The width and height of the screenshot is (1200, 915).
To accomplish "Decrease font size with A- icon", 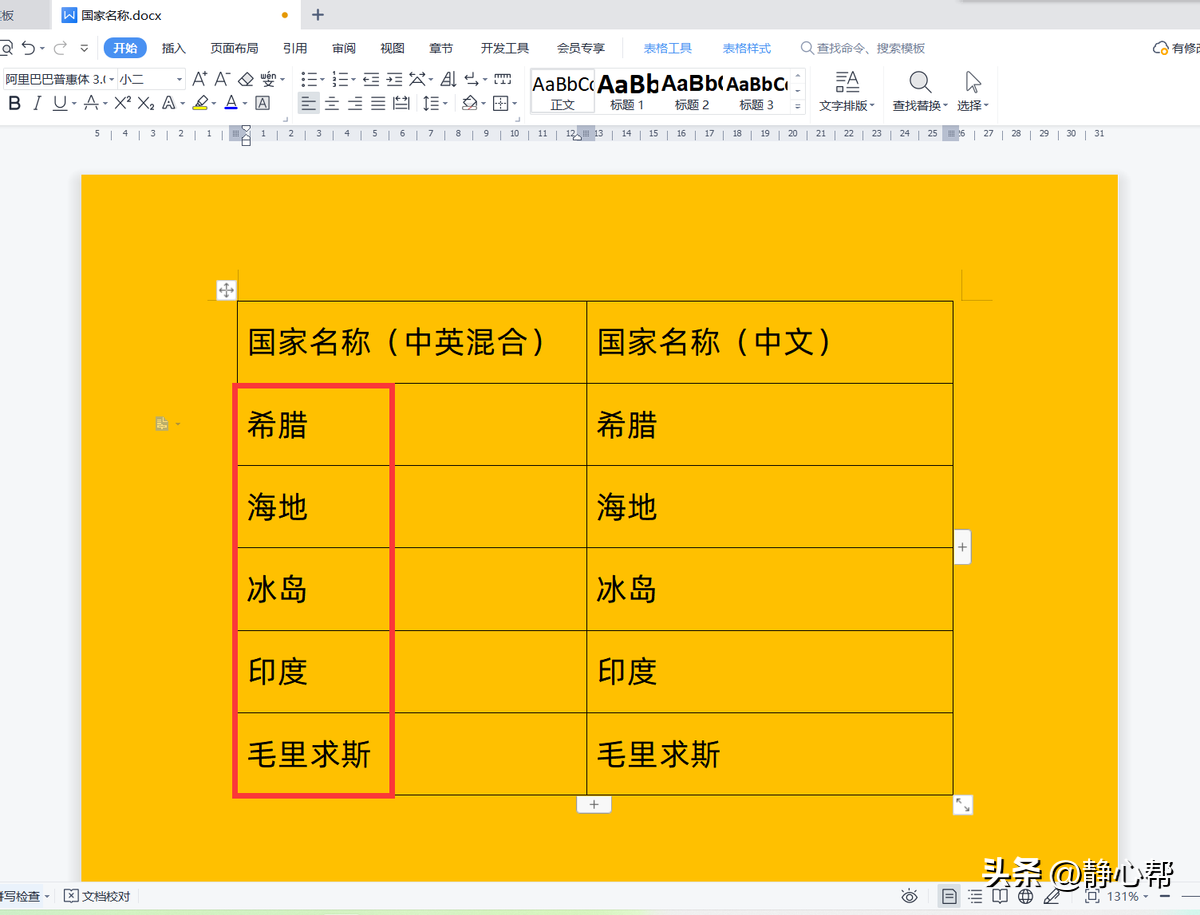I will 222,79.
